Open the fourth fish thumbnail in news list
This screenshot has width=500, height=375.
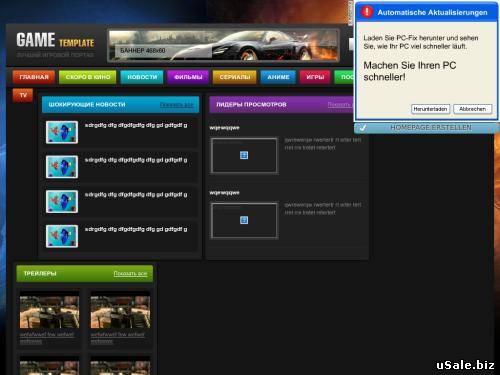pyautogui.click(x=62, y=236)
